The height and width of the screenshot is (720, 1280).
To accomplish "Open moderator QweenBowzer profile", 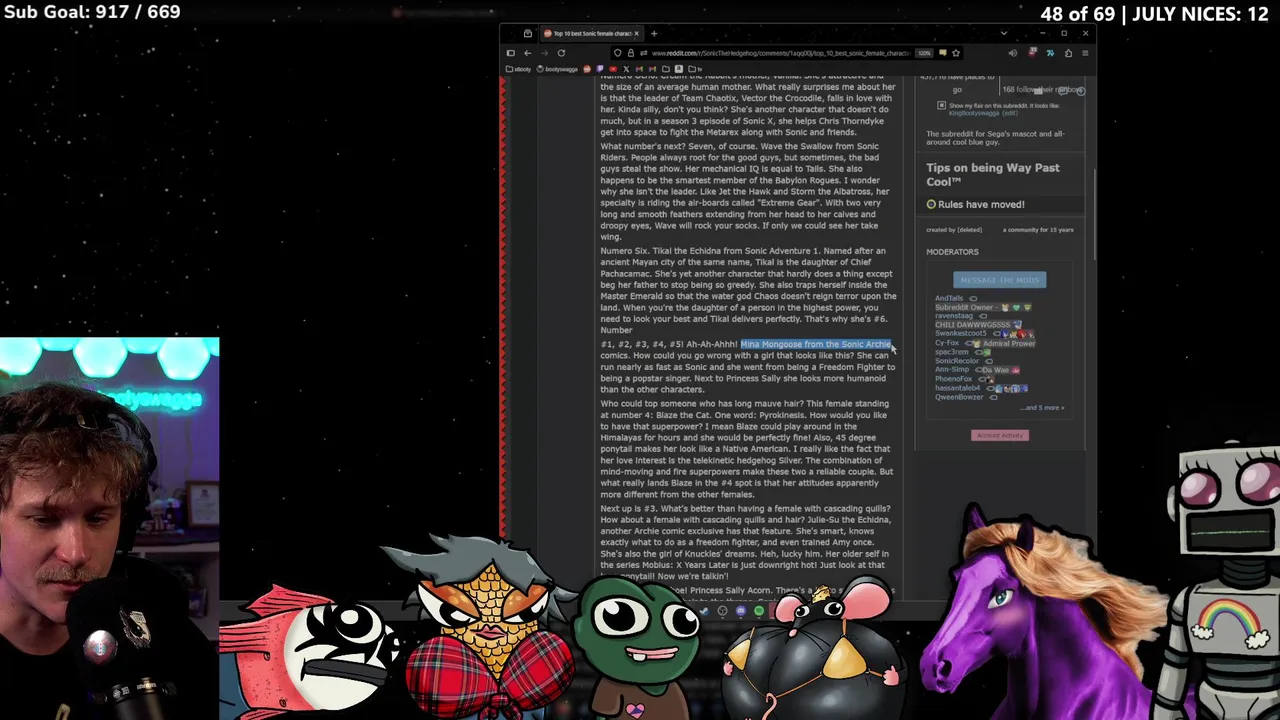I will 959,397.
